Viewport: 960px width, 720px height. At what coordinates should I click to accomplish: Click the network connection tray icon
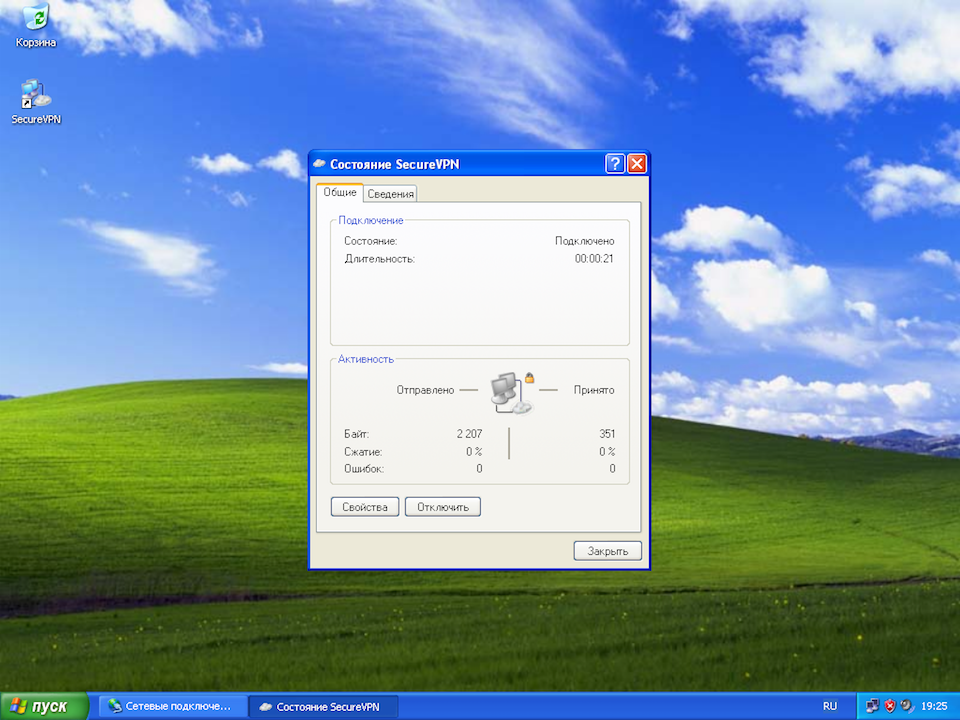pyautogui.click(x=873, y=707)
